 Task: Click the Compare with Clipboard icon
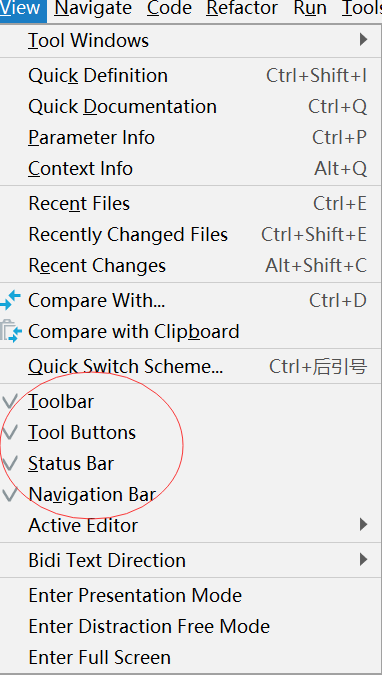point(10,331)
